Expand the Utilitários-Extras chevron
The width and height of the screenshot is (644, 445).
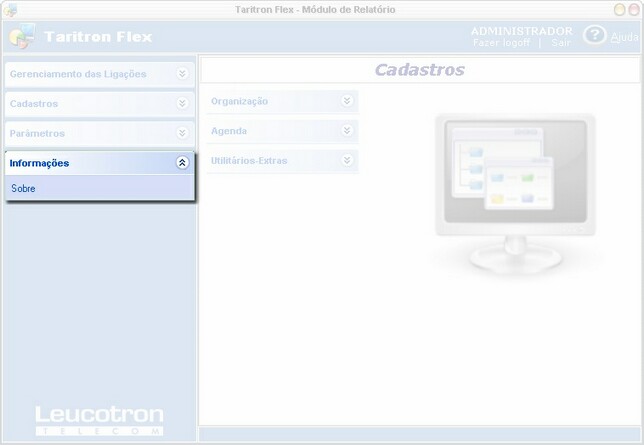[x=347, y=160]
